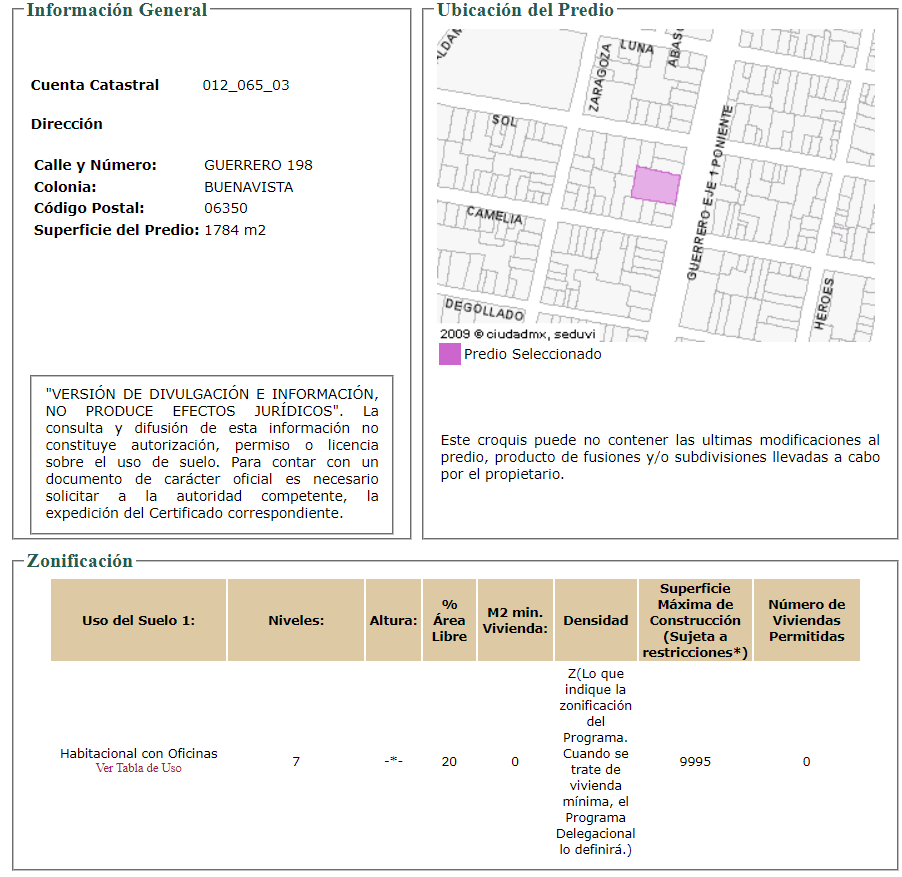The height and width of the screenshot is (877, 902).
Task: Select the Cuenta Catastral value 012_065_03
Action: tap(246, 85)
